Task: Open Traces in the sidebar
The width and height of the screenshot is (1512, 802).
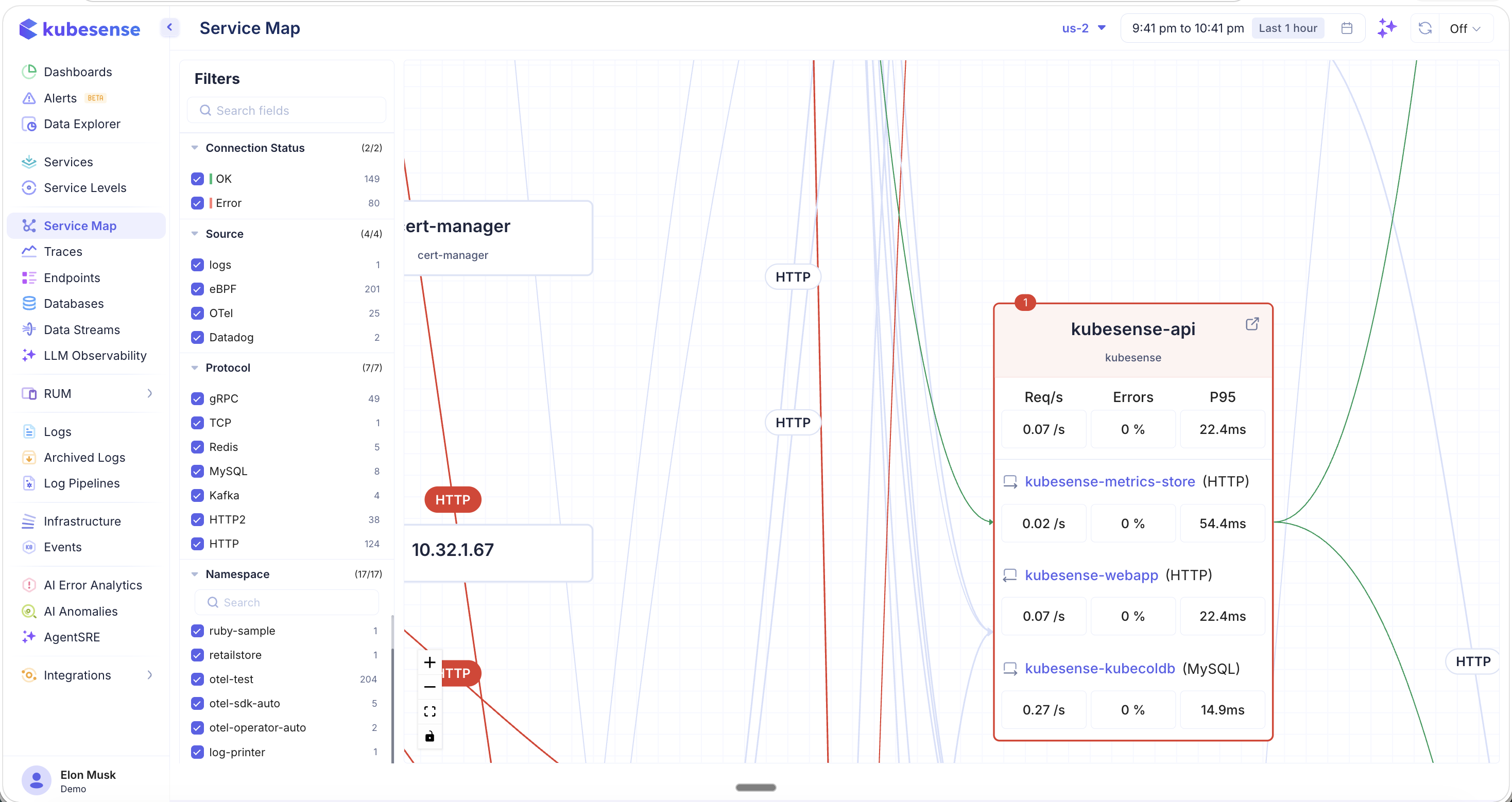Action: (x=63, y=252)
